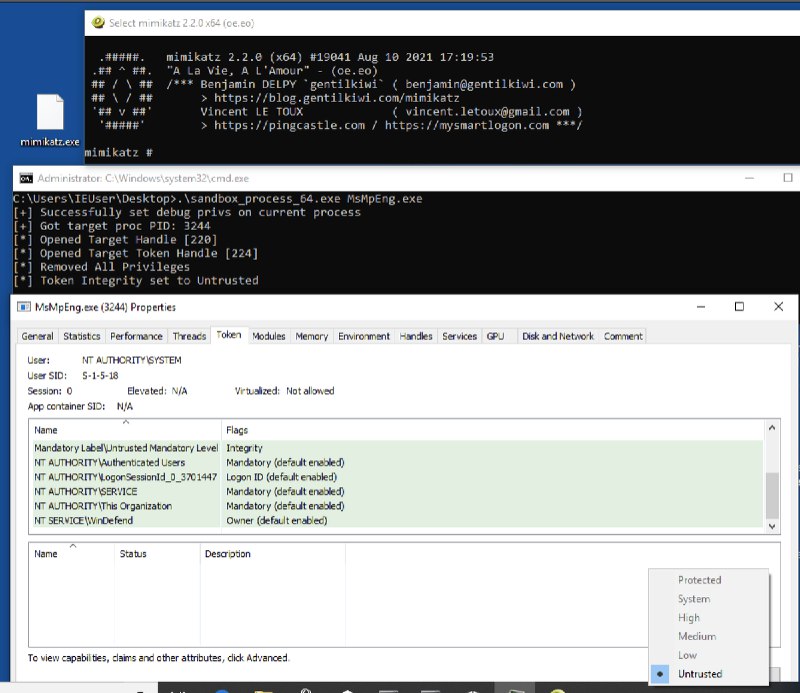Click the groups list scroll down arrow
800x693 pixels.
pyautogui.click(x=772, y=526)
